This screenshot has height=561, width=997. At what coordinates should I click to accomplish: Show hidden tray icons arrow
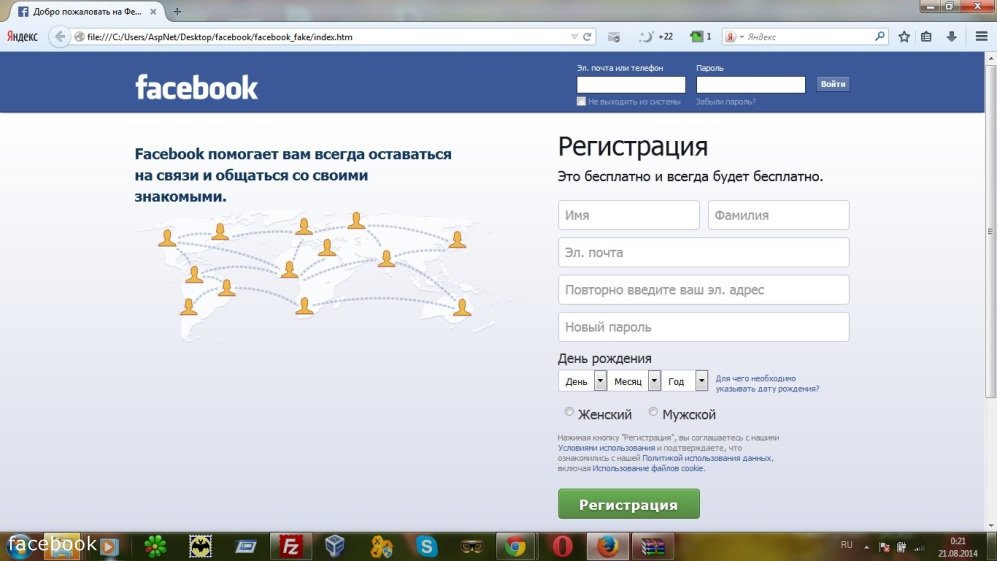tap(866, 546)
